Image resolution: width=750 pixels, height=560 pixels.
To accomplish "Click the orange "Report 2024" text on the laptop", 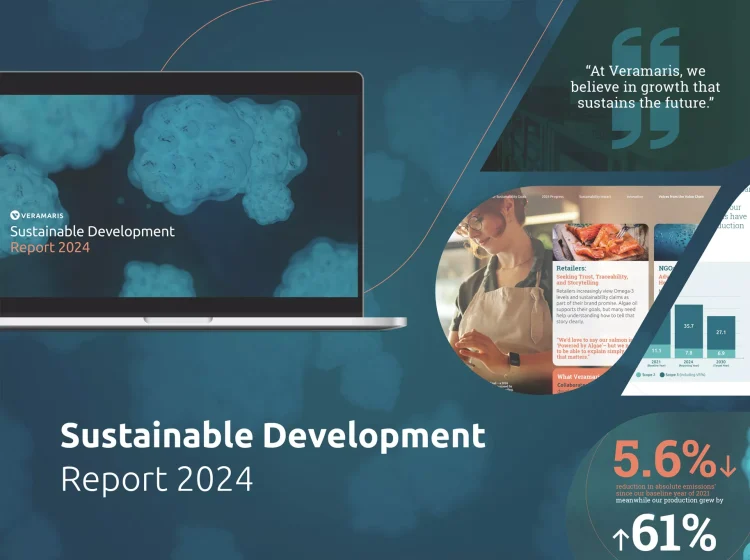I will click(x=50, y=248).
